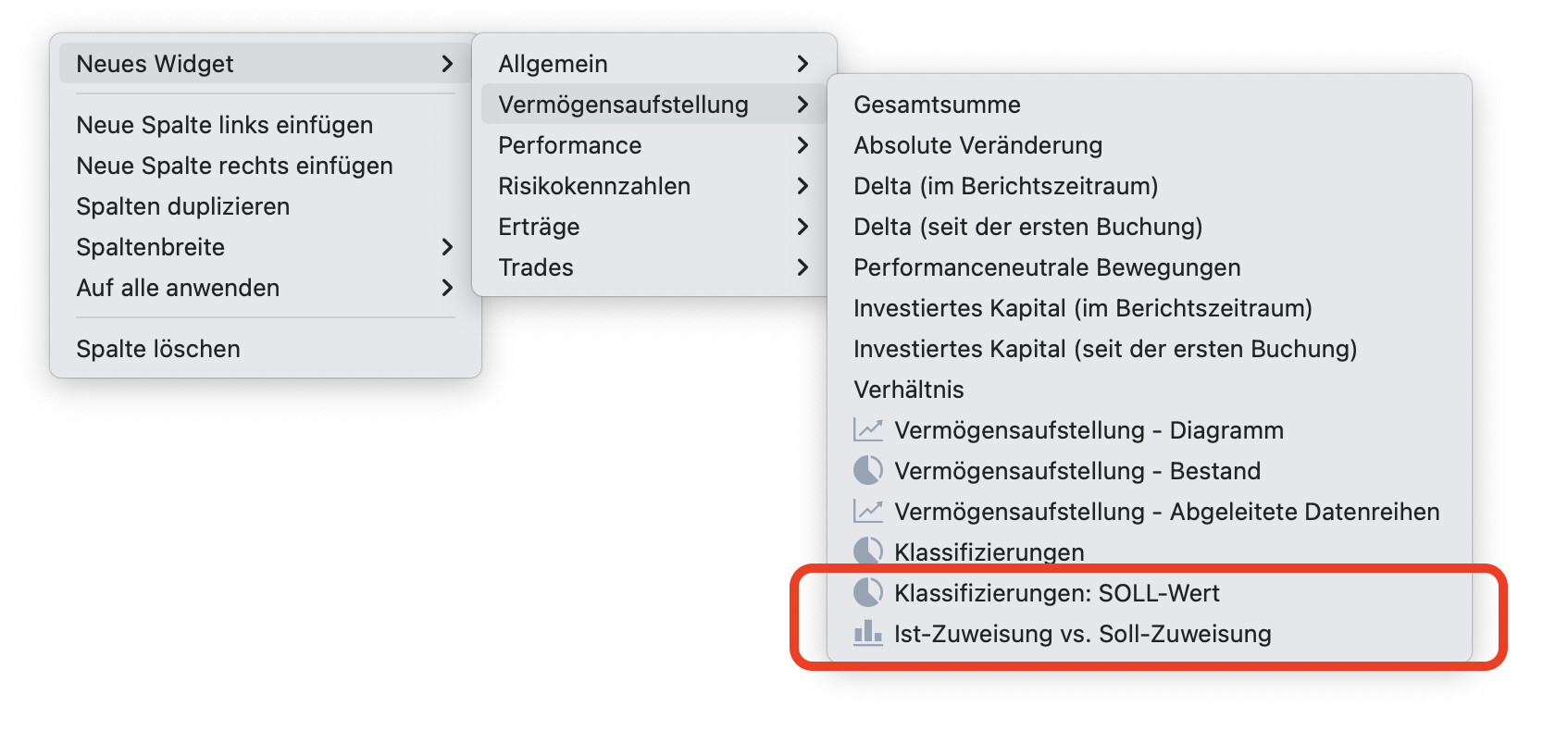Open the Auf alle anwenden submenu arrow
The height and width of the screenshot is (731, 1568).
(447, 288)
